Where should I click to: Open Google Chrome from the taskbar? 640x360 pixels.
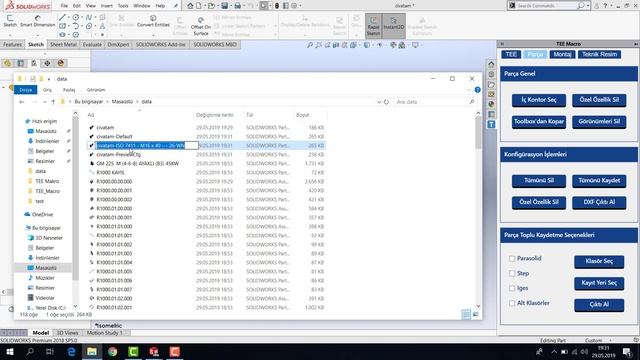click(113, 351)
